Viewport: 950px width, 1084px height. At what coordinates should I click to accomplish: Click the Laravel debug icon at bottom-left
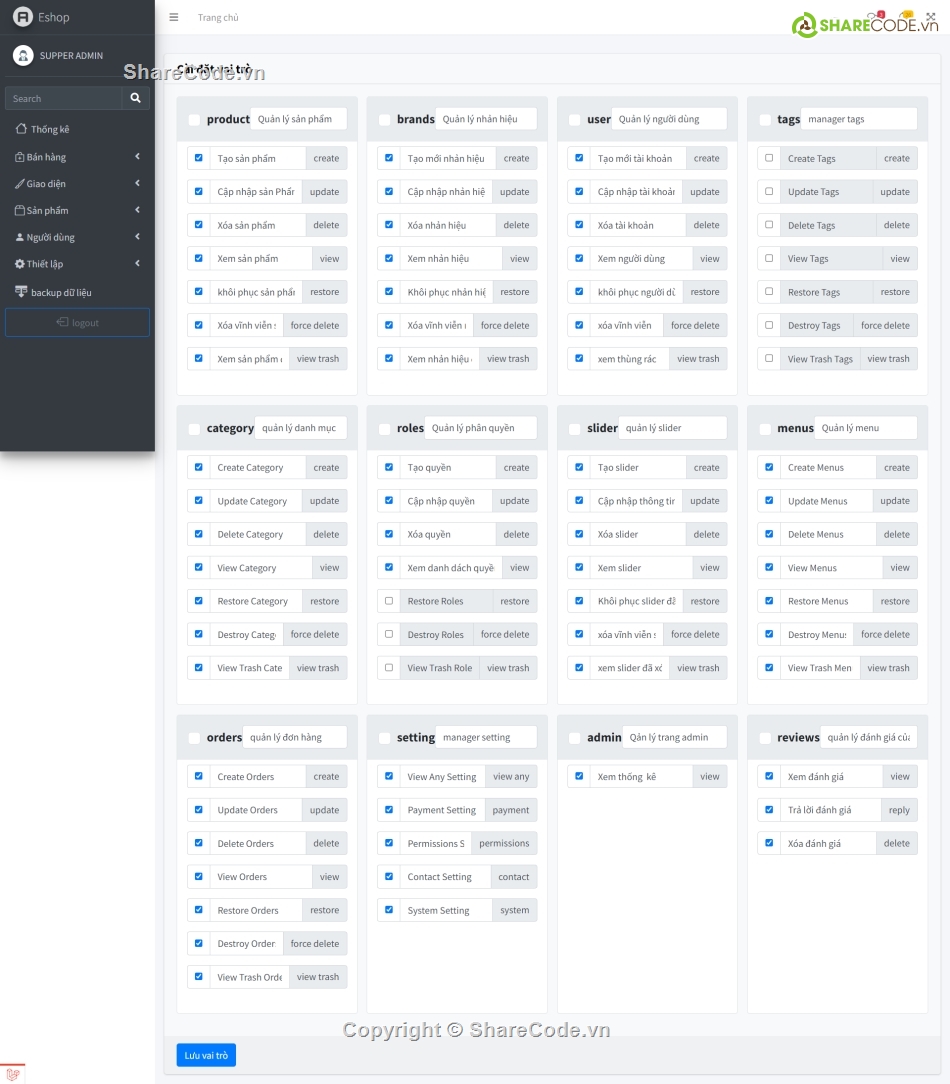coord(12,1073)
